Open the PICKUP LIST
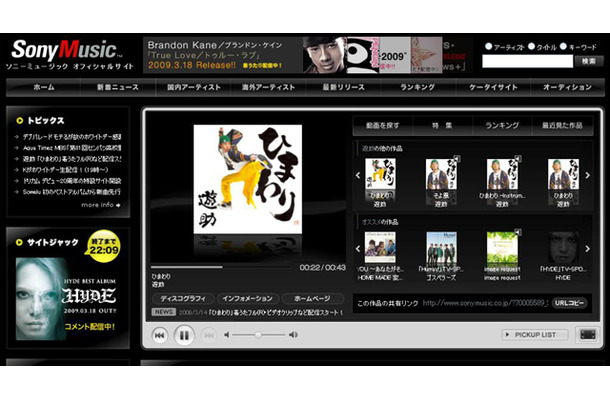Viewport: 610px width, 400px height. (535, 335)
